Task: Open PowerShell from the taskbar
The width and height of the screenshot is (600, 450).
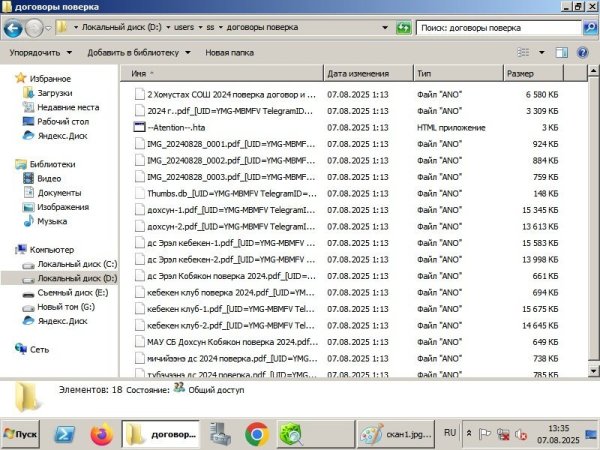Action: 66,433
